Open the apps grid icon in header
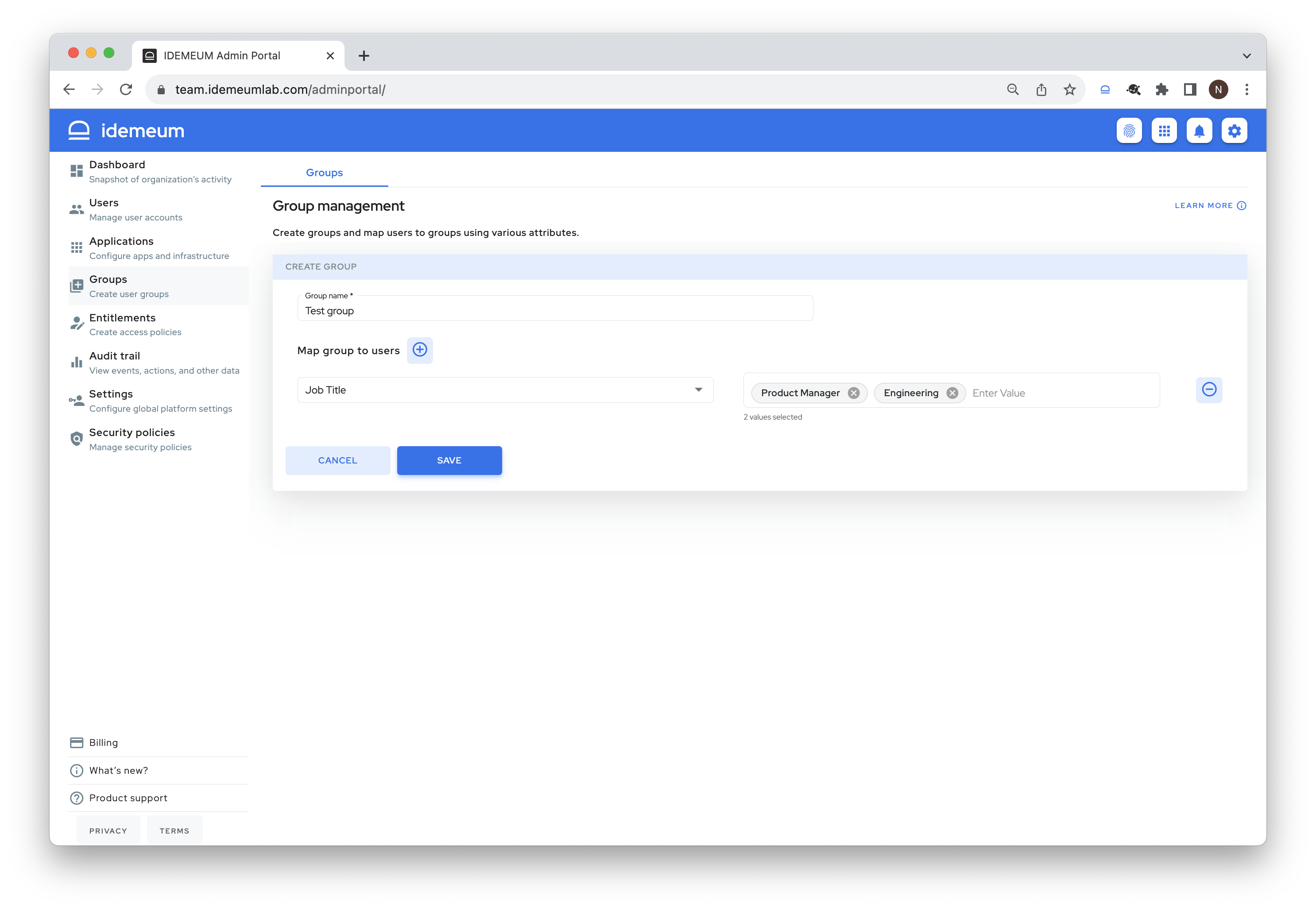 1164,131
